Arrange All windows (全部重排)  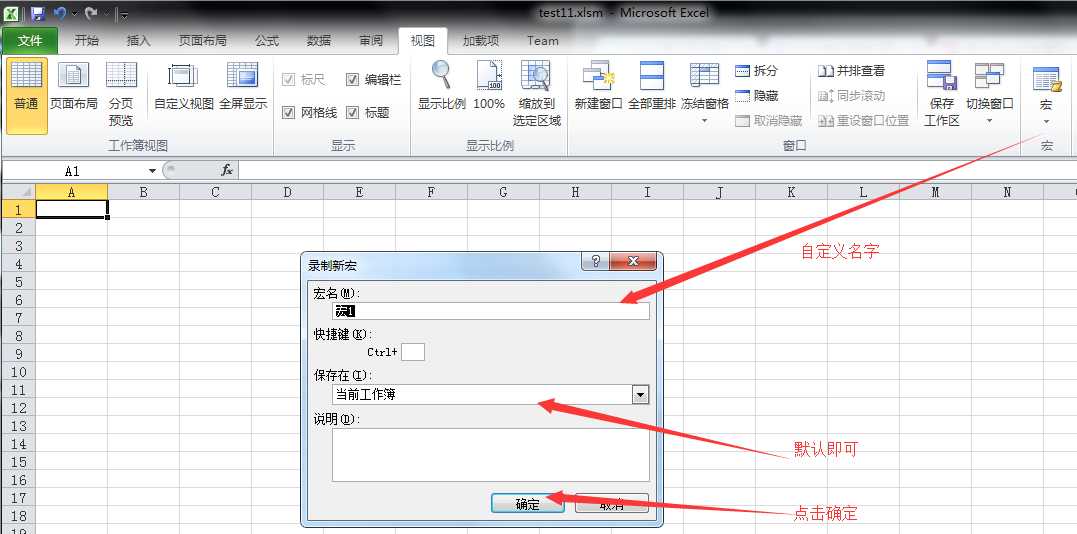pyautogui.click(x=651, y=87)
